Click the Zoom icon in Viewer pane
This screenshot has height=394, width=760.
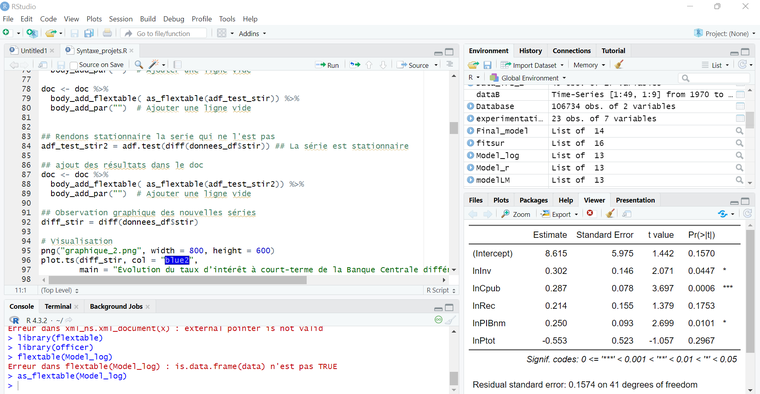click(516, 214)
